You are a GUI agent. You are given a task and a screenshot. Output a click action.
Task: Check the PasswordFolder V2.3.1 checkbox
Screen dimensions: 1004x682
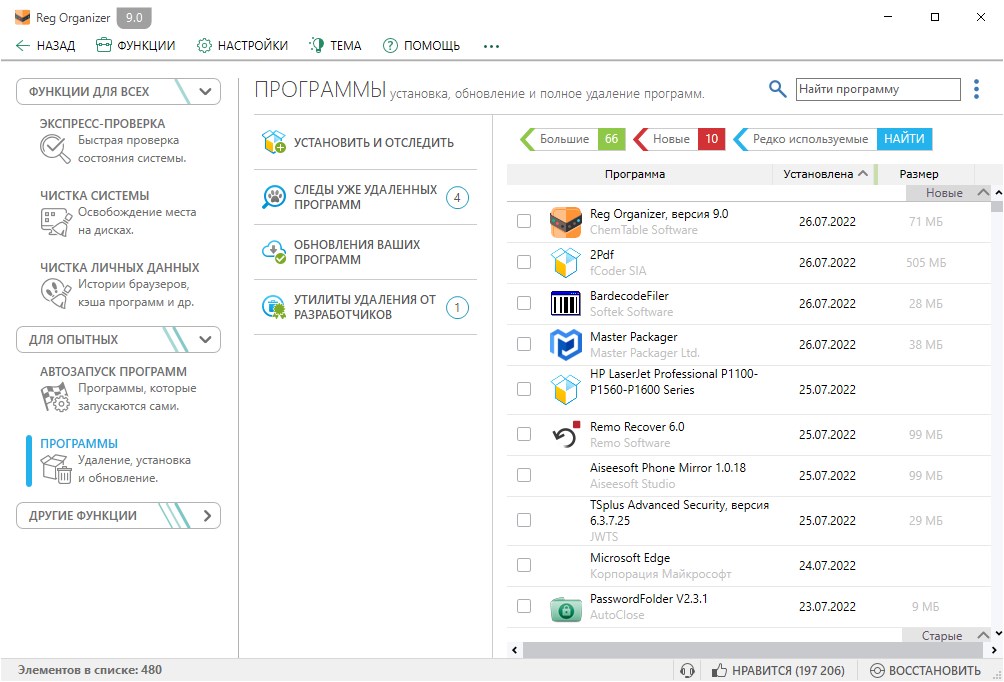524,606
